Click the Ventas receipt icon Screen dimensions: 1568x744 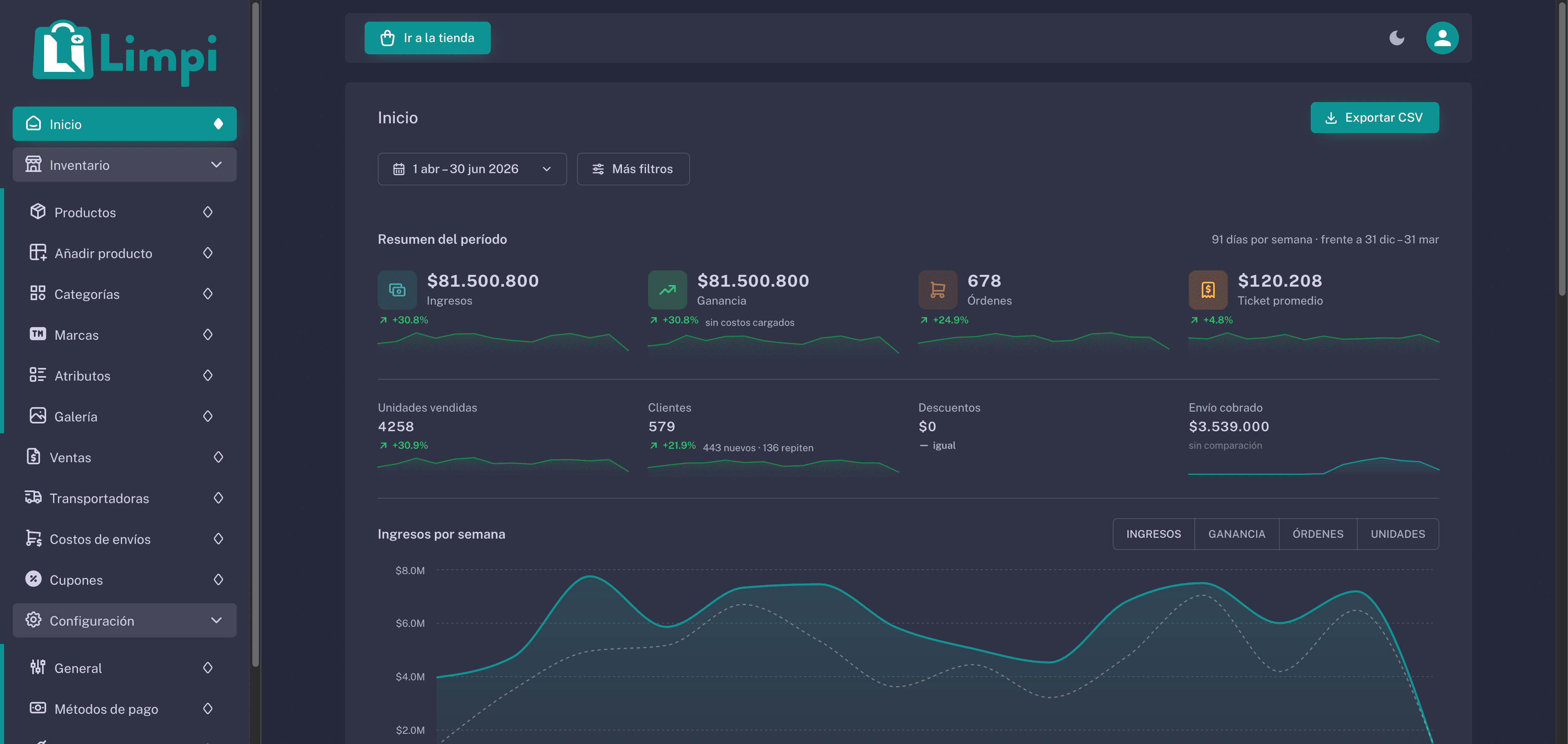pos(33,457)
